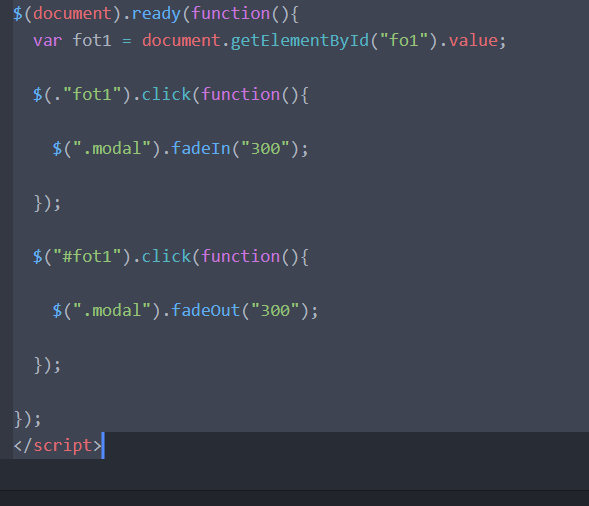Image resolution: width=589 pixels, height=506 pixels.
Task: Click the 'value' property after getElementById
Action: pyautogui.click(x=473, y=40)
